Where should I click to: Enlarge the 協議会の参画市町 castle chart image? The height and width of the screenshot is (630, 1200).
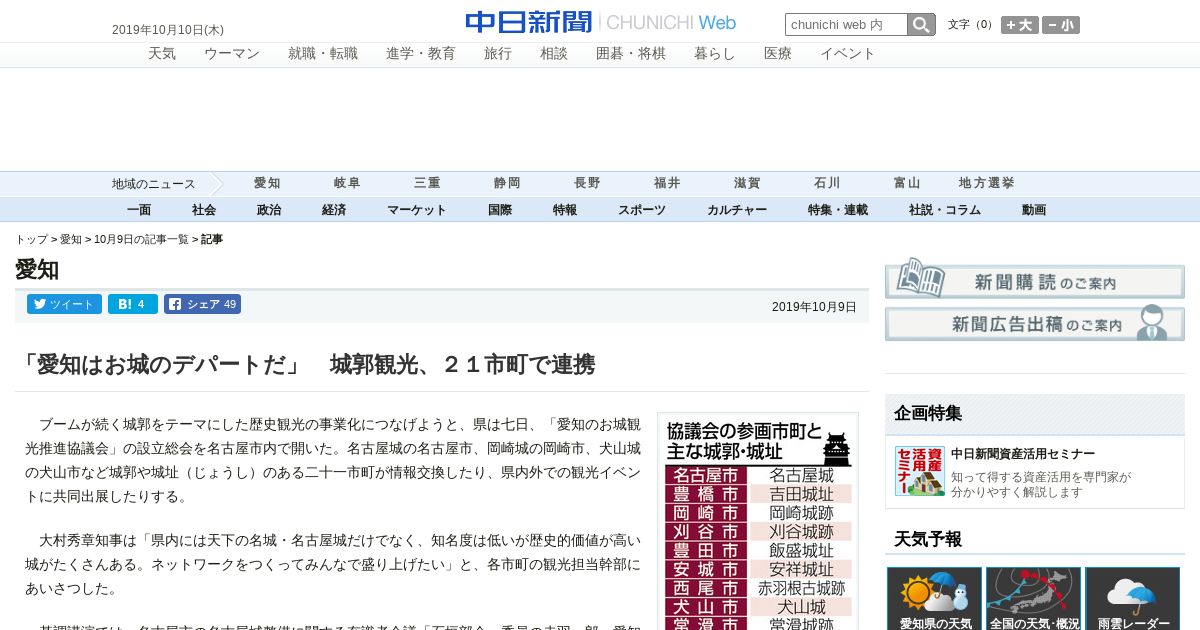[x=758, y=521]
